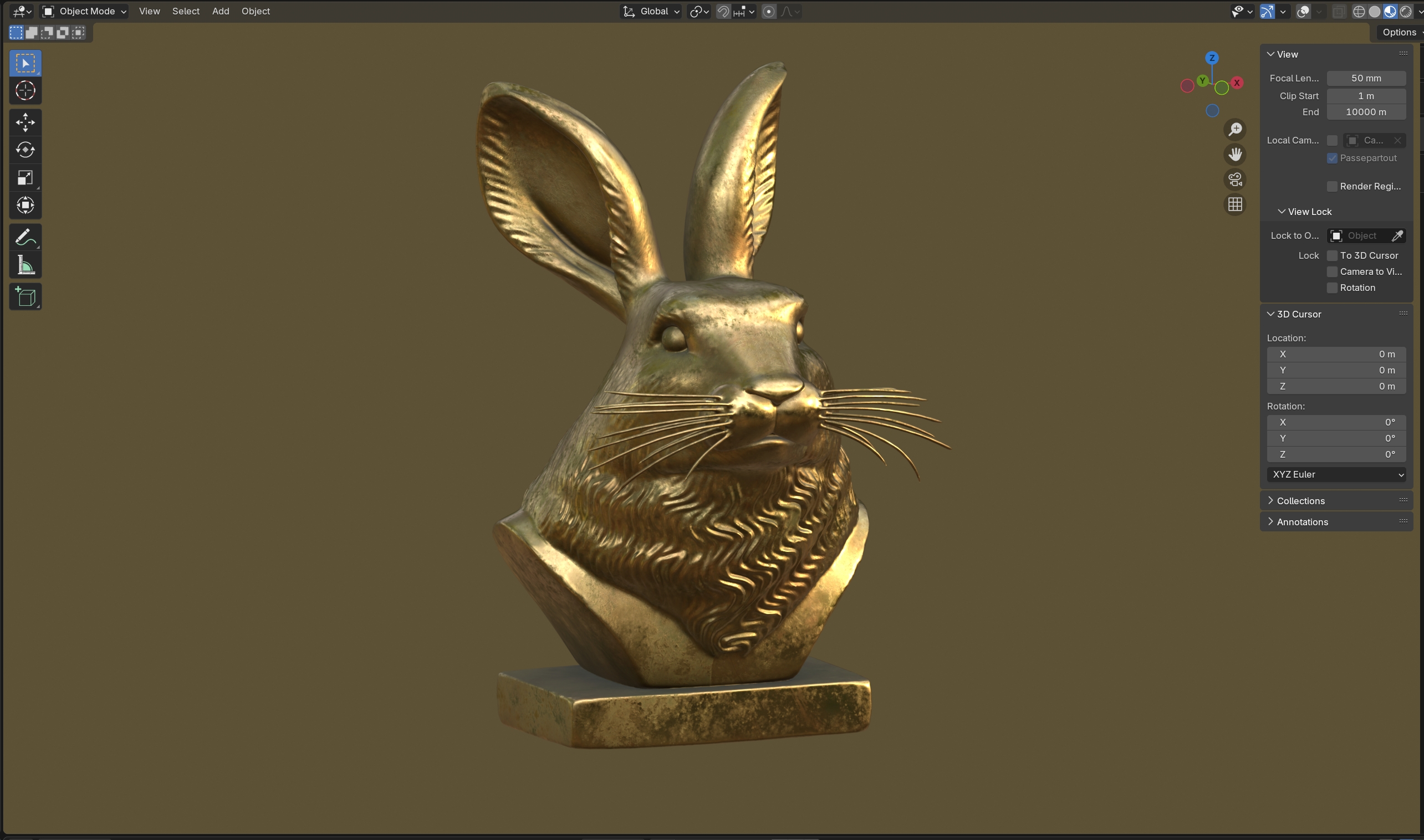
Task: Open the Object Mode dropdown
Action: click(85, 11)
